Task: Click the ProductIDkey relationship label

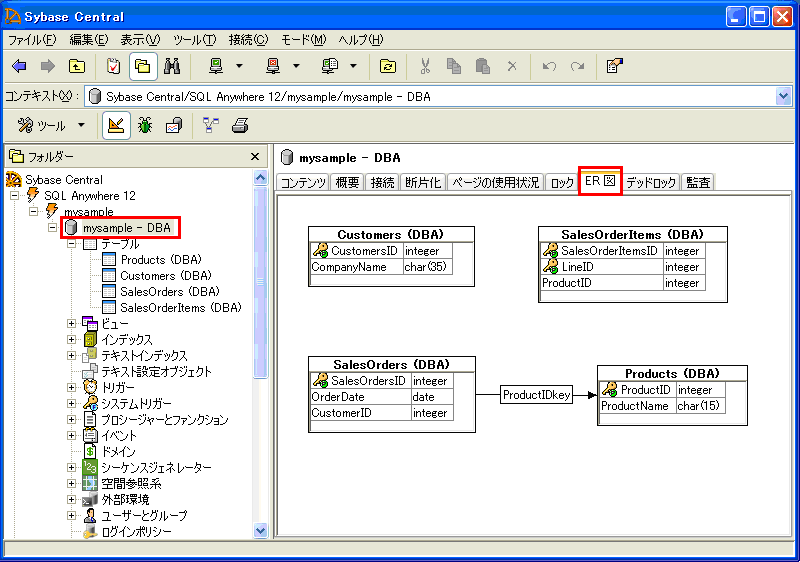Action: click(536, 395)
